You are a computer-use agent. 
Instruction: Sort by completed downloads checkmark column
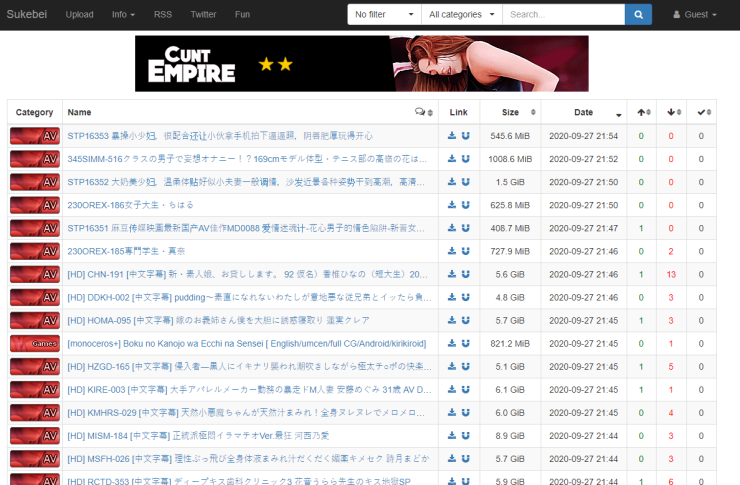coord(702,112)
